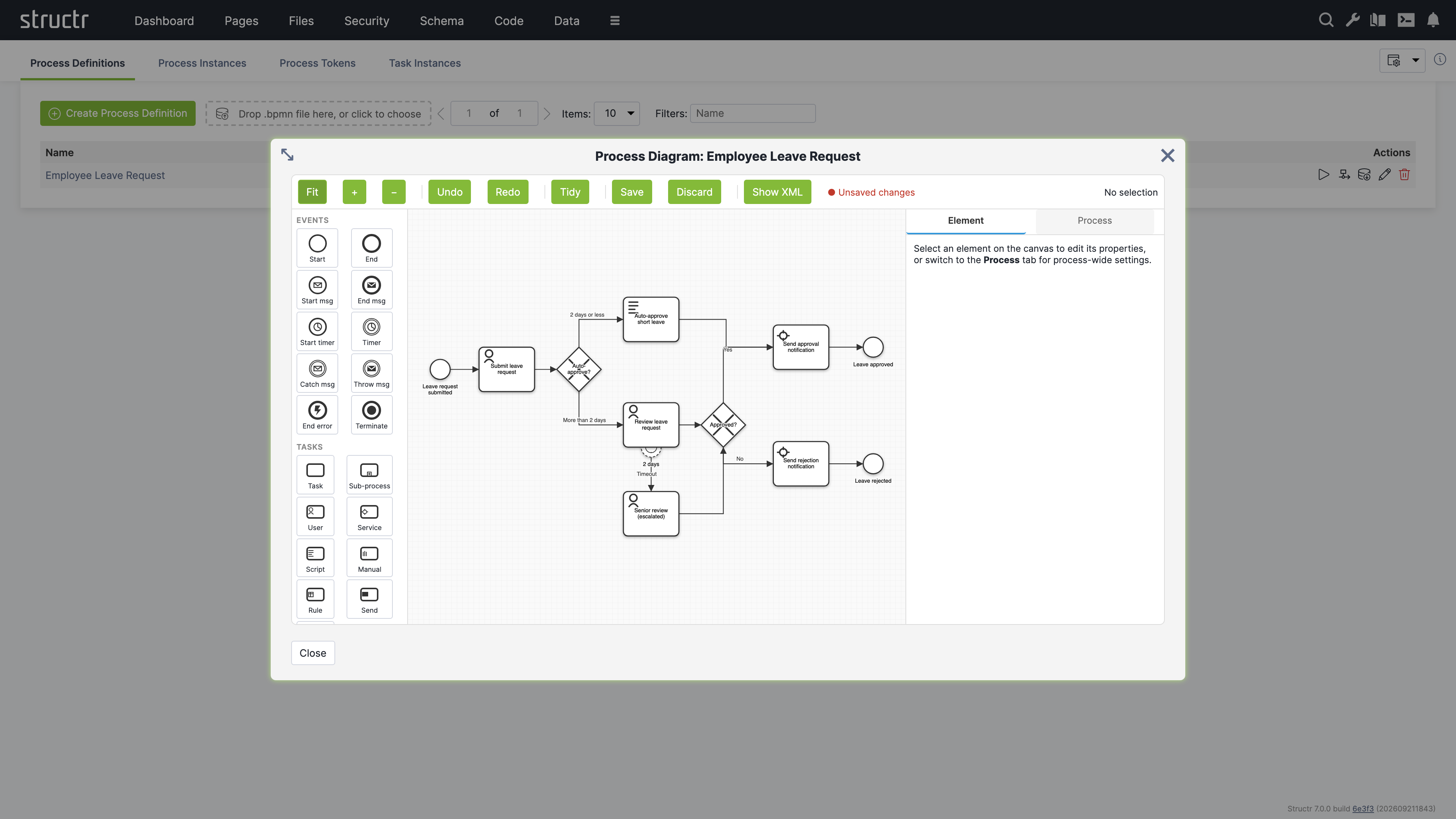Image resolution: width=1456 pixels, height=819 pixels.
Task: Open the documentation book icon
Action: (x=1378, y=20)
